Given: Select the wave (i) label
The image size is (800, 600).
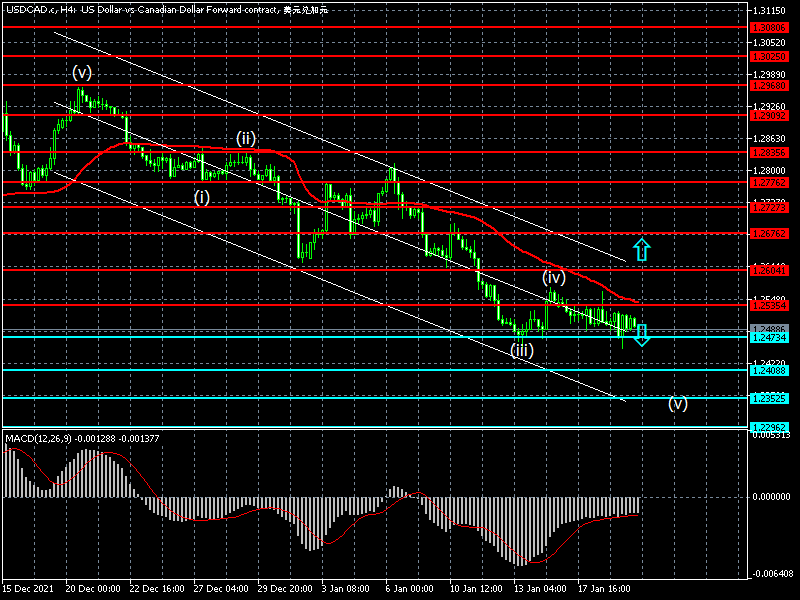Looking at the screenshot, I should (202, 197).
